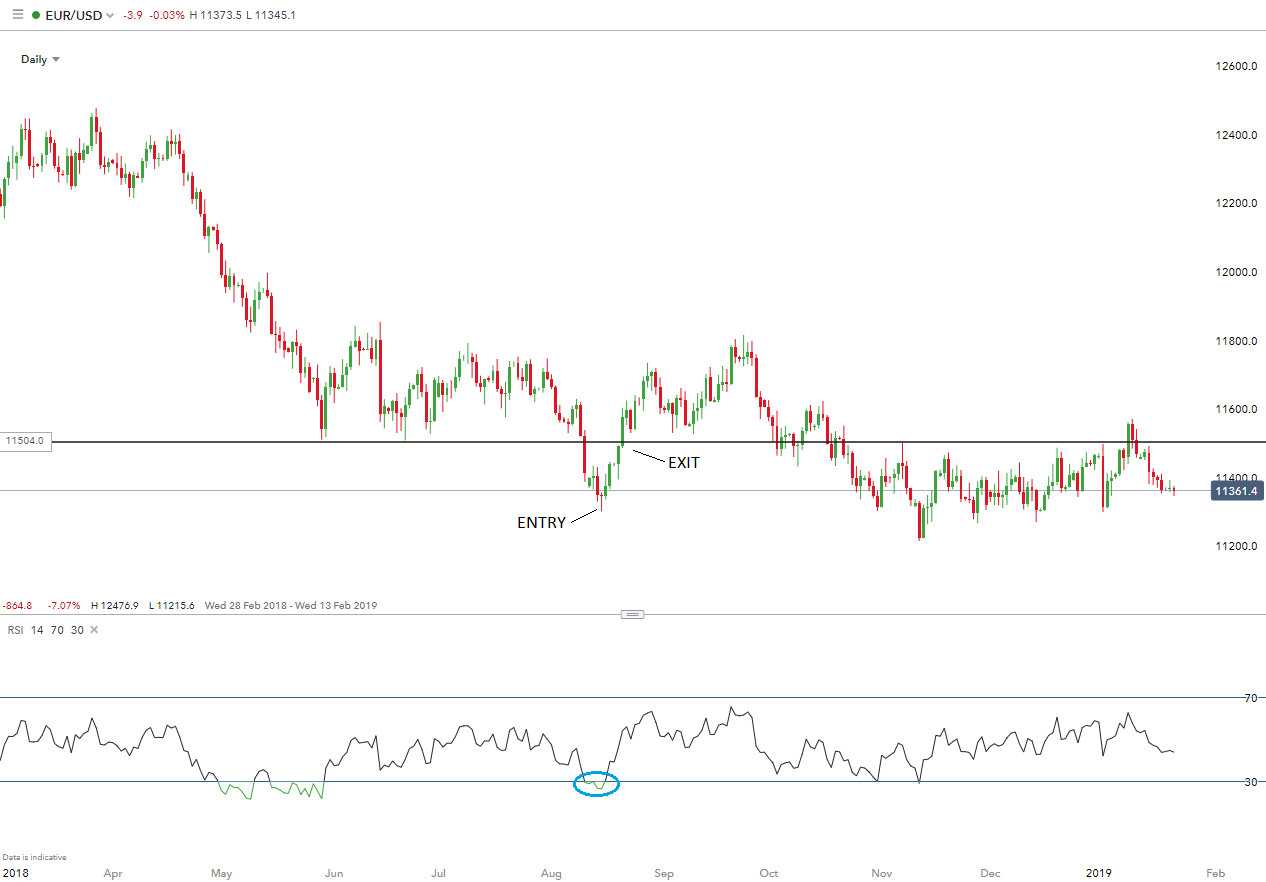
Task: Open the Daily timeframe dropdown
Action: 40,59
